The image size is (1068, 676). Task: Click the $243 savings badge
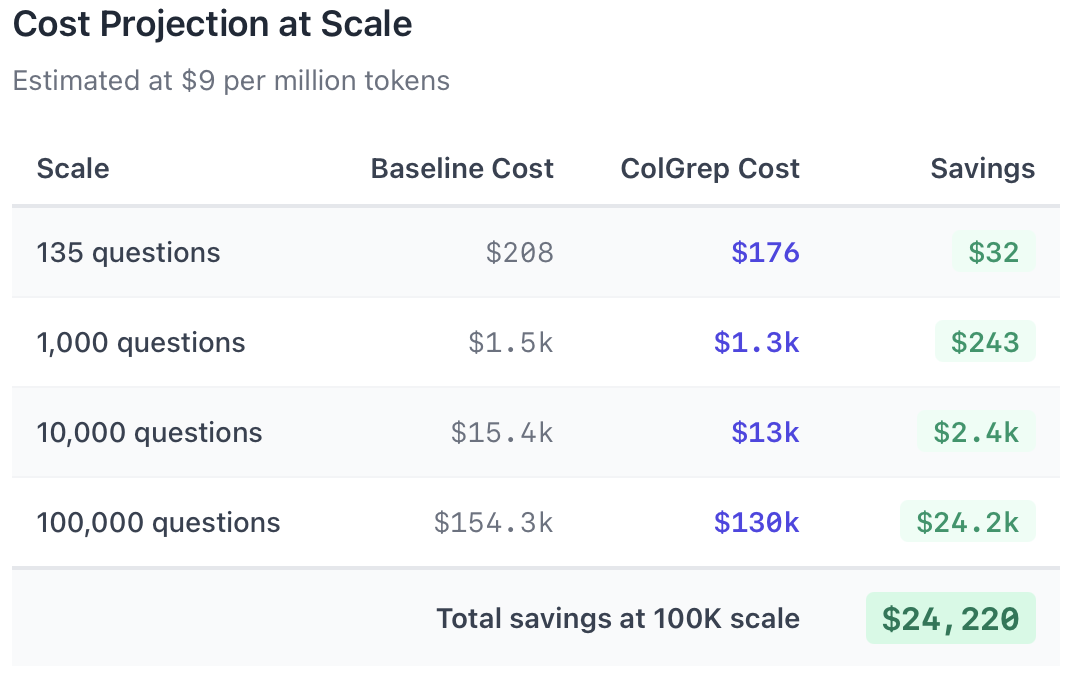click(x=985, y=342)
